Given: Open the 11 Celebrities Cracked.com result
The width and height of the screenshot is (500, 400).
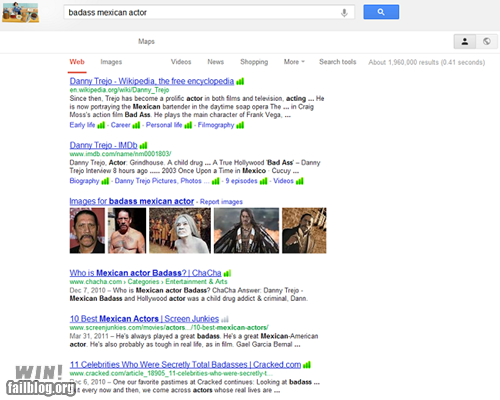Looking at the screenshot, I should point(185,365).
